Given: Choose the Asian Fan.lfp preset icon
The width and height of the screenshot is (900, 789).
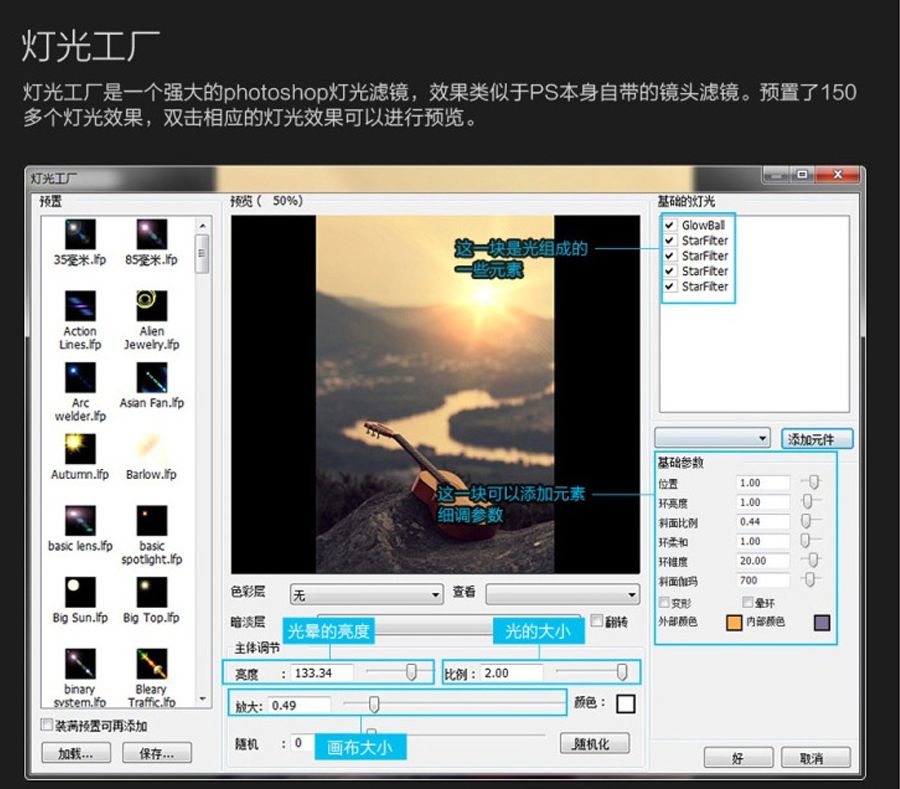Looking at the screenshot, I should tap(152, 377).
